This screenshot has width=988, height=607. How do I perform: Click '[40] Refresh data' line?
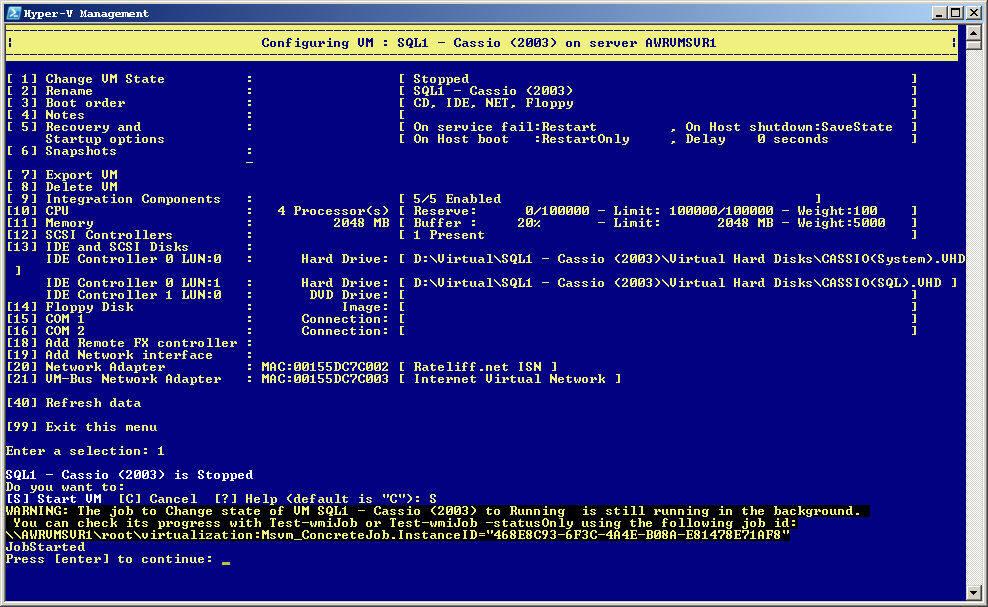click(x=74, y=402)
